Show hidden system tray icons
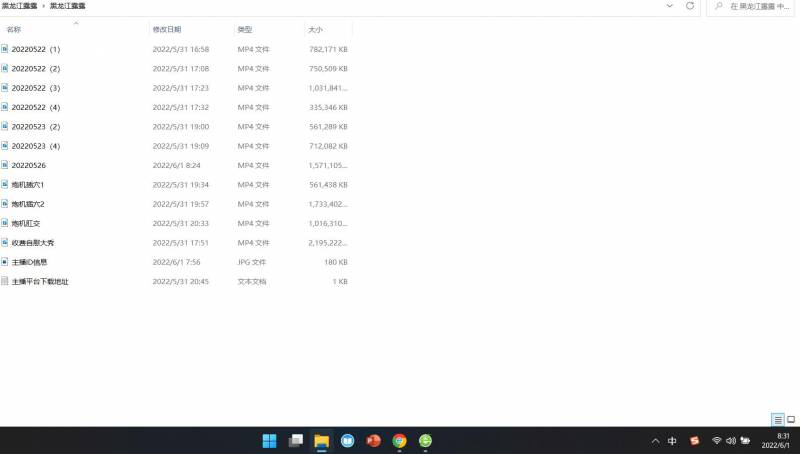800x454 pixels. 655,441
